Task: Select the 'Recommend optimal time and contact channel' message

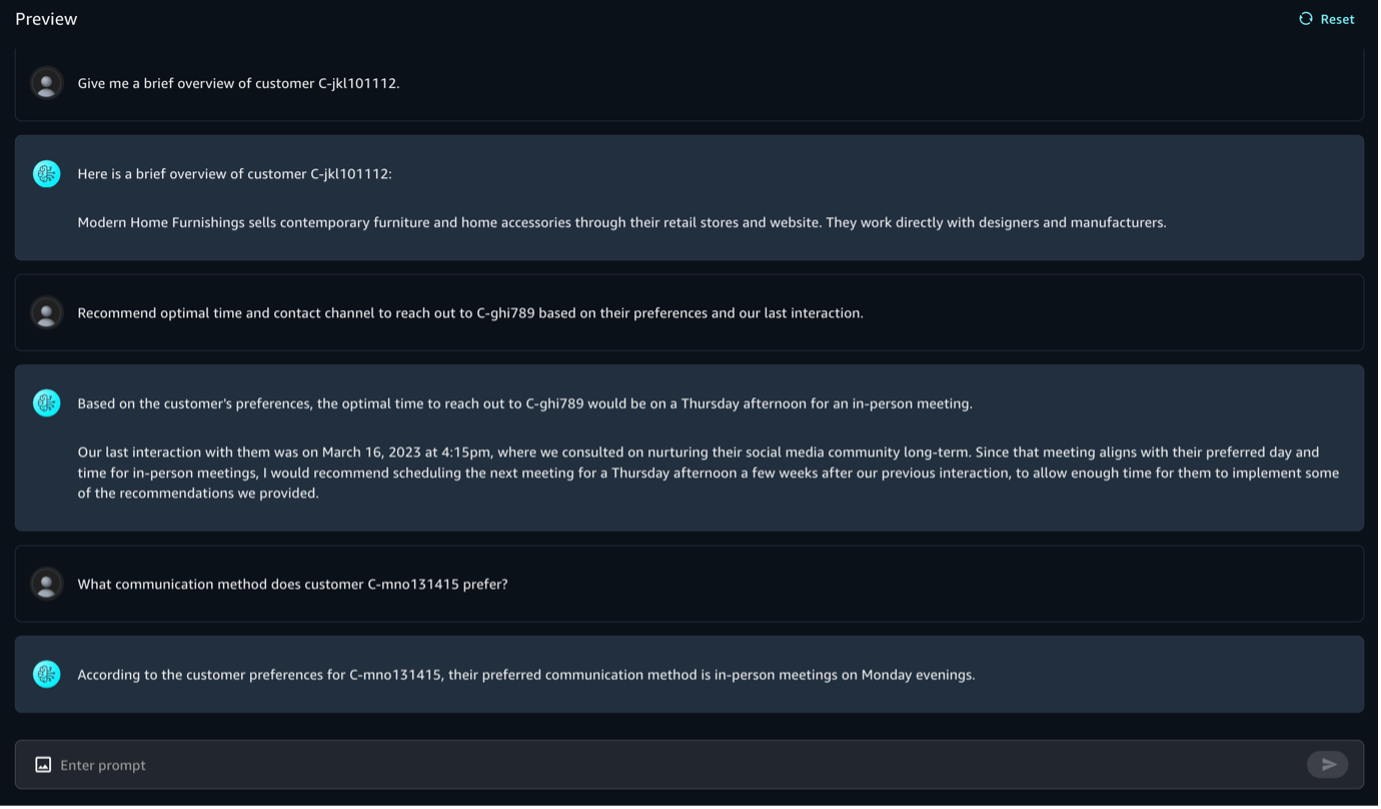Action: click(x=470, y=313)
